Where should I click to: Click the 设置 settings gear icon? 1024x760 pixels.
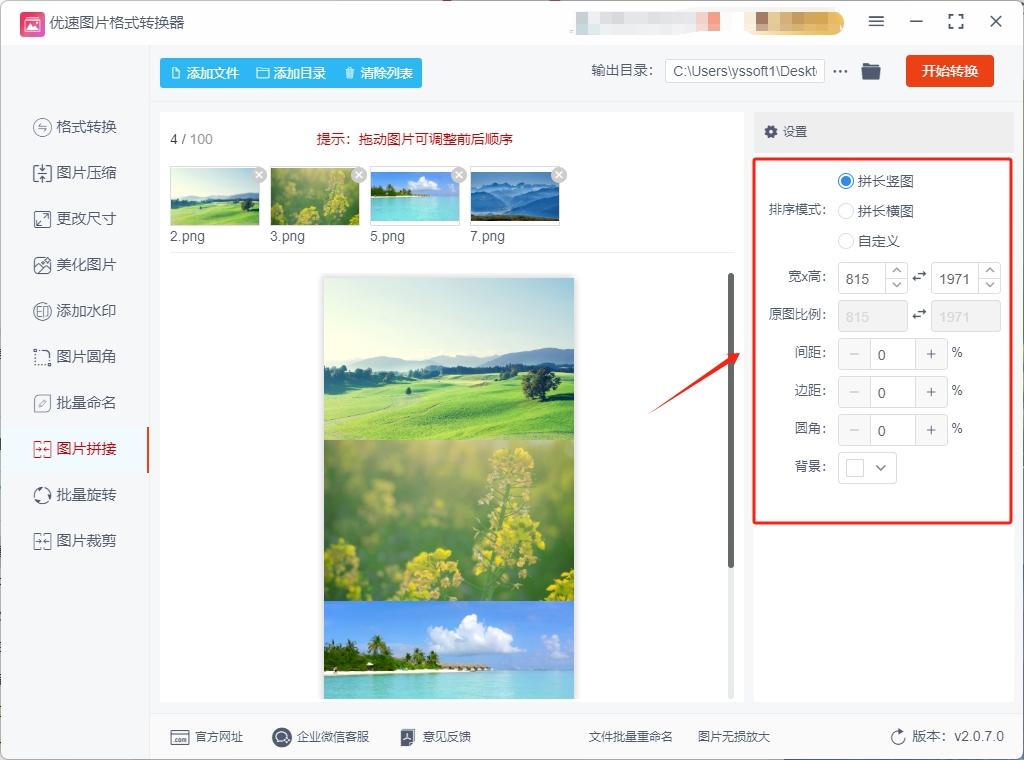771,132
